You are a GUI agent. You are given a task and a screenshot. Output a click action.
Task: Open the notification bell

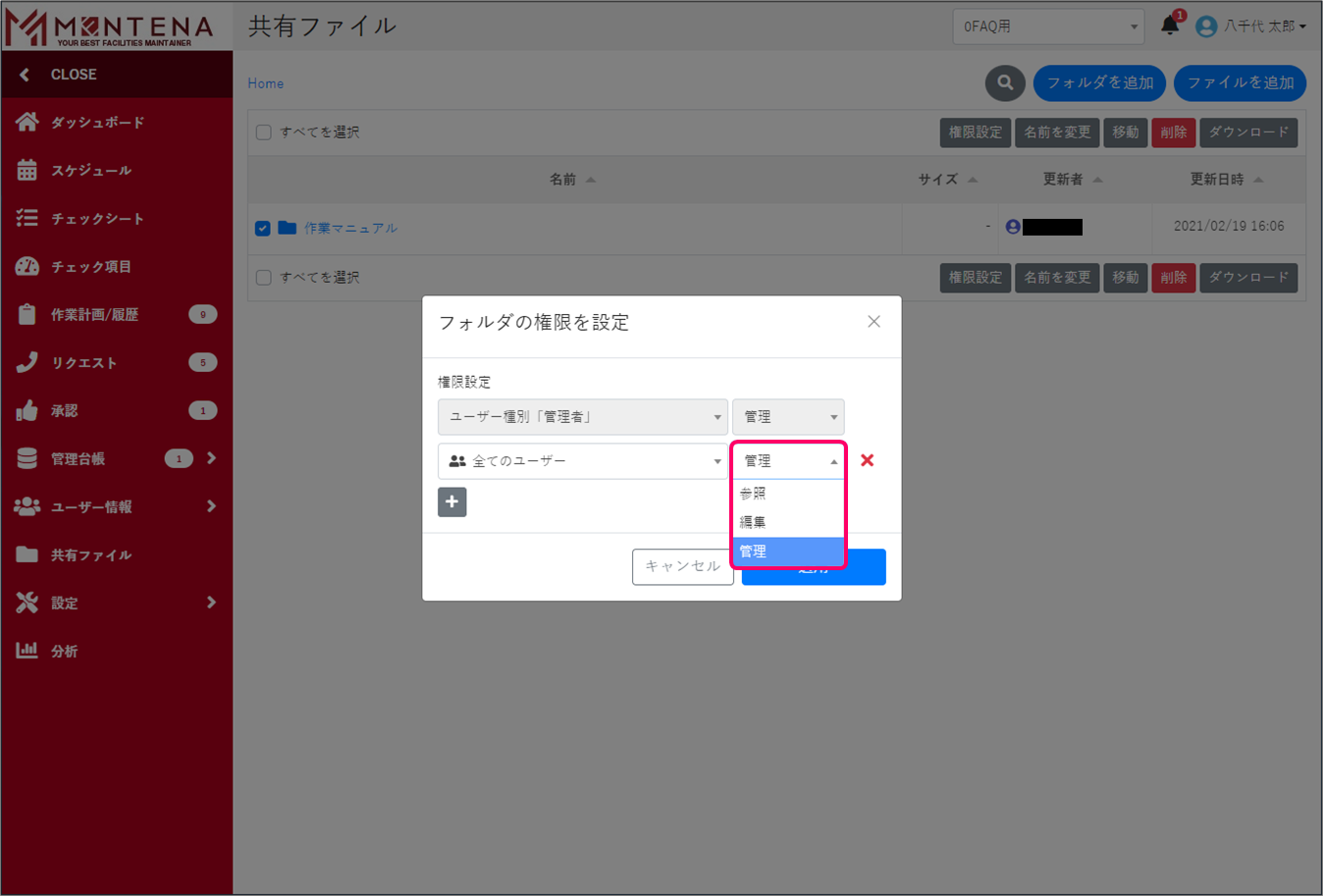pos(1170,26)
